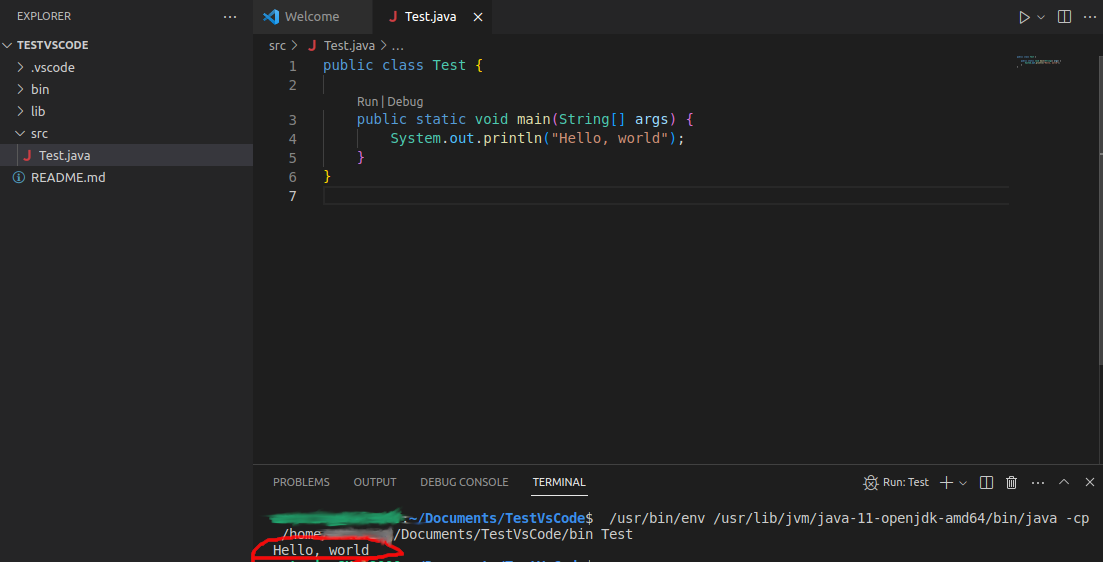
Task: Click the Run: Test terminal label
Action: click(906, 483)
